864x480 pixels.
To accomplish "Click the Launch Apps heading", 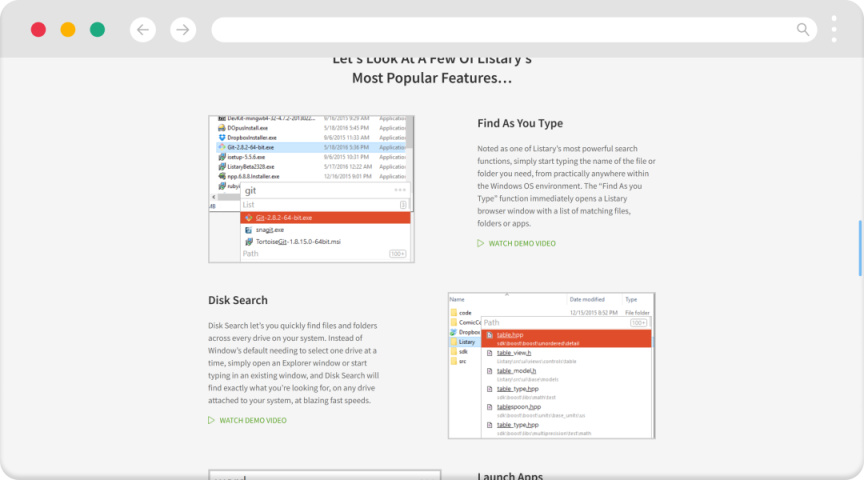I will coord(510,476).
